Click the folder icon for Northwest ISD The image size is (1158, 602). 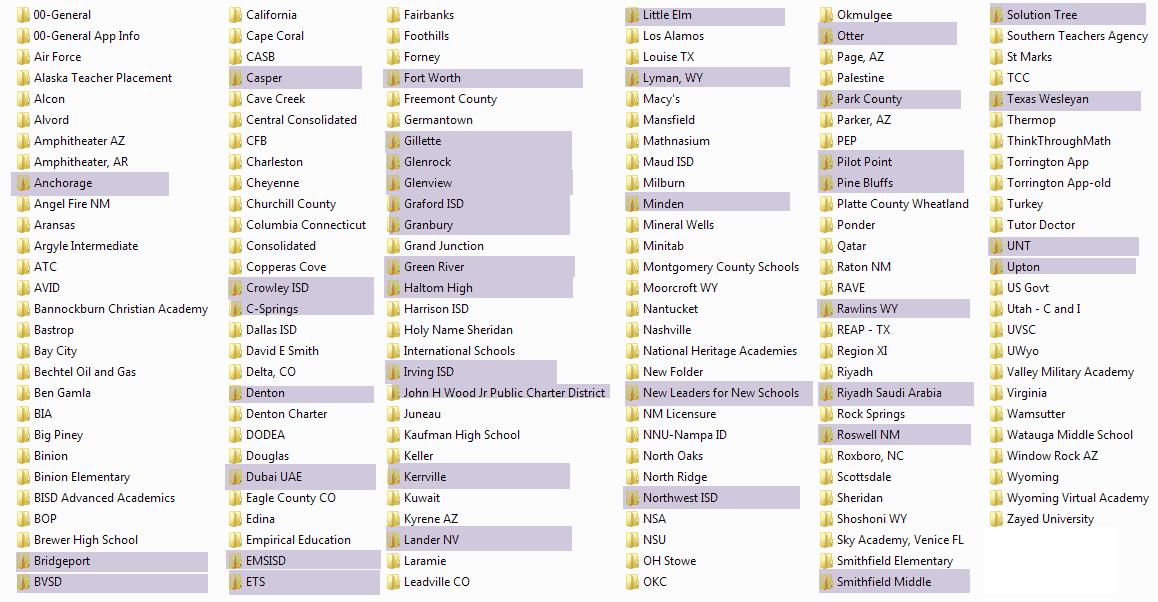632,498
